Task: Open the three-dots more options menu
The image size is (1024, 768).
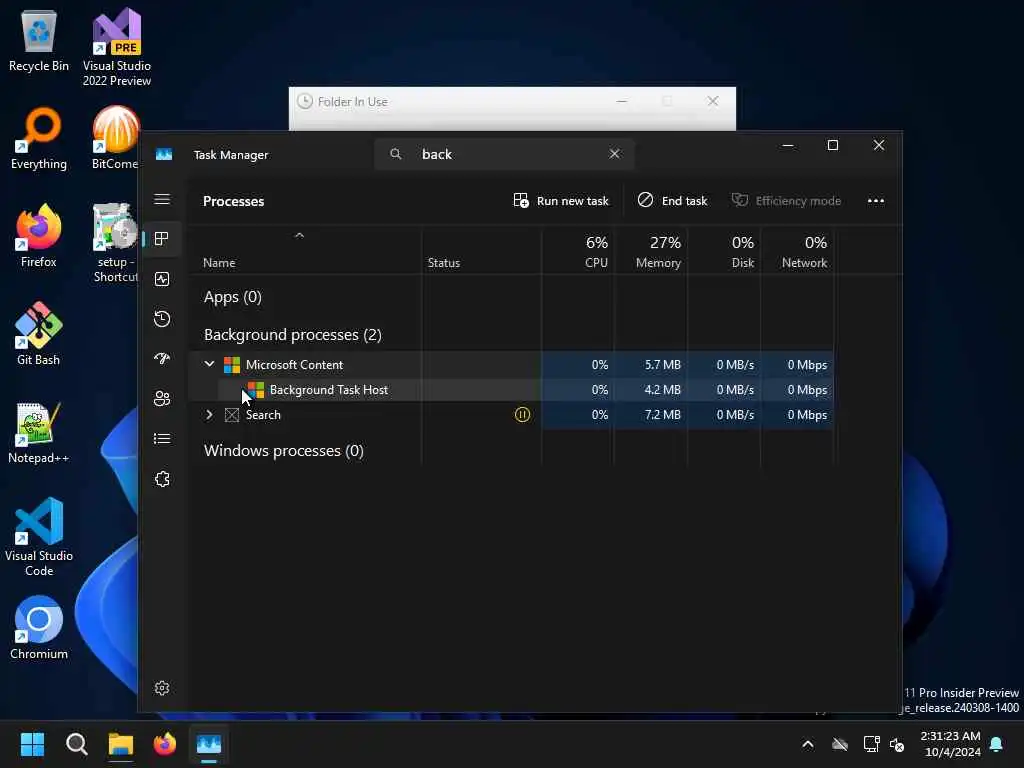Action: pyautogui.click(x=876, y=201)
